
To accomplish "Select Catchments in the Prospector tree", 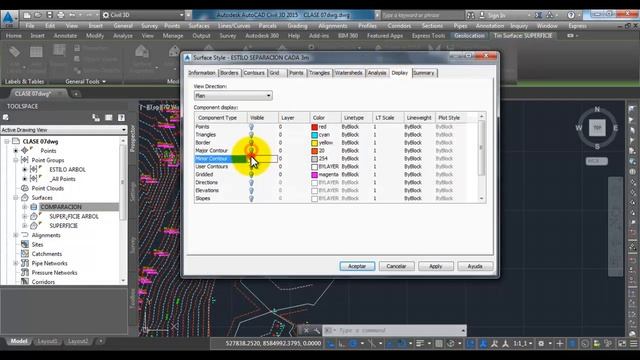I will click(x=47, y=254).
